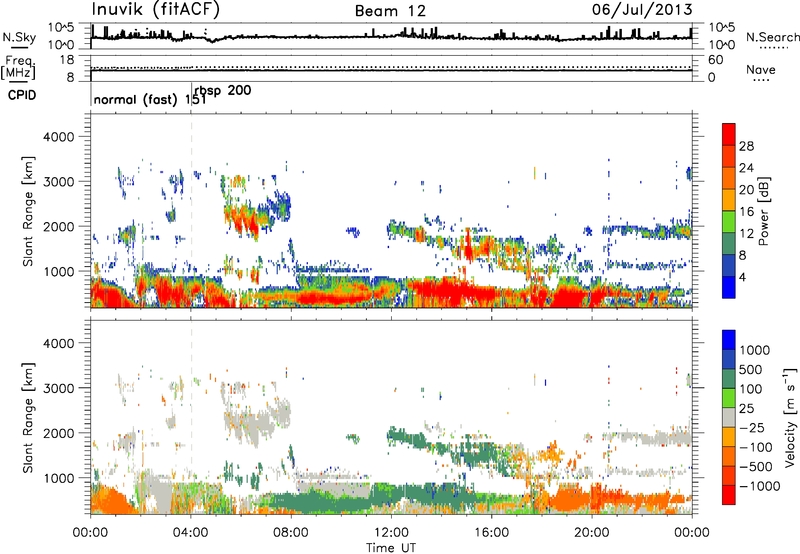The image size is (800, 554).
Task: Click the 'CPID' label
Action: point(22,95)
